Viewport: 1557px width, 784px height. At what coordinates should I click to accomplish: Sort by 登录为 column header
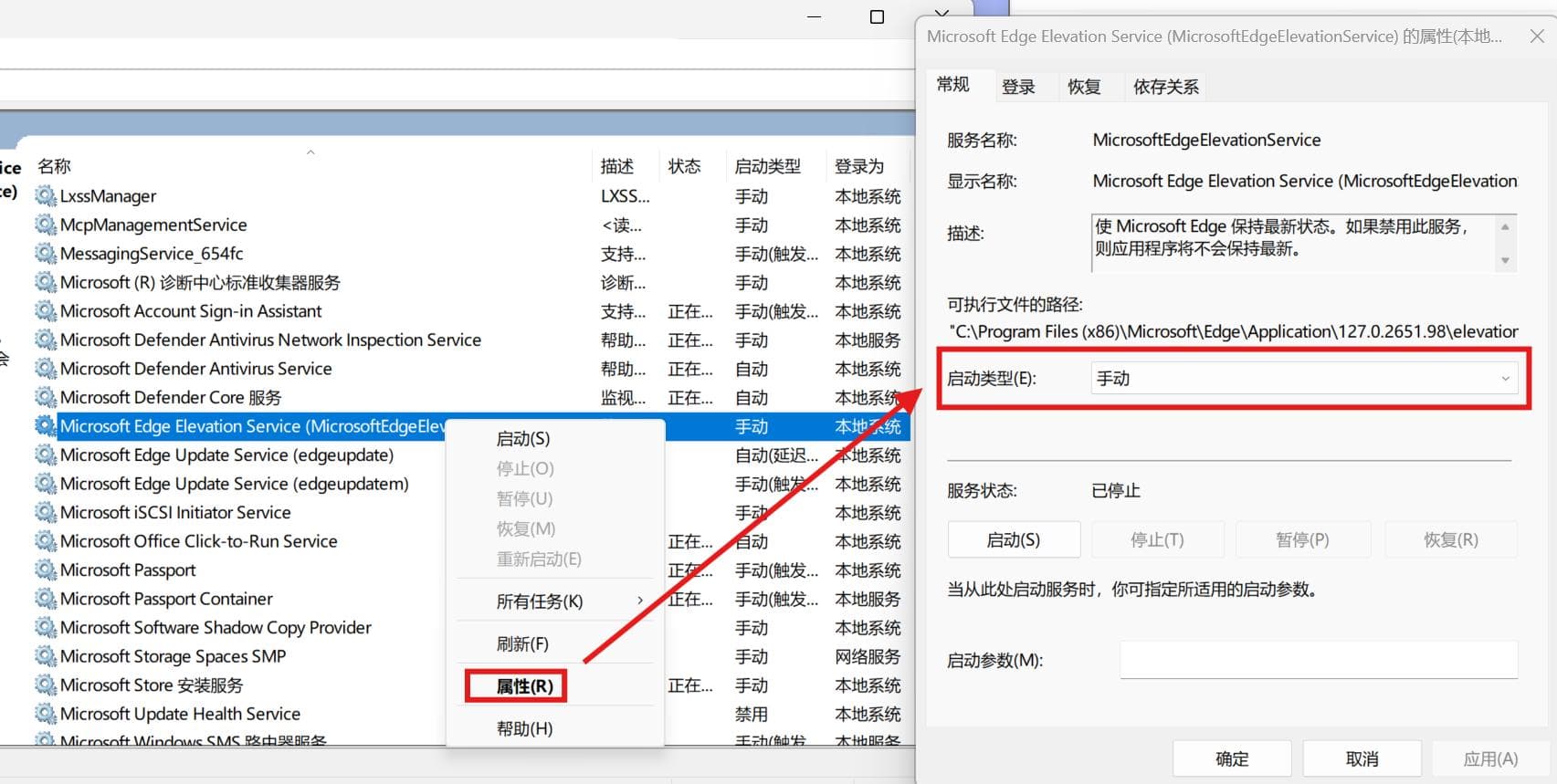pos(859,166)
